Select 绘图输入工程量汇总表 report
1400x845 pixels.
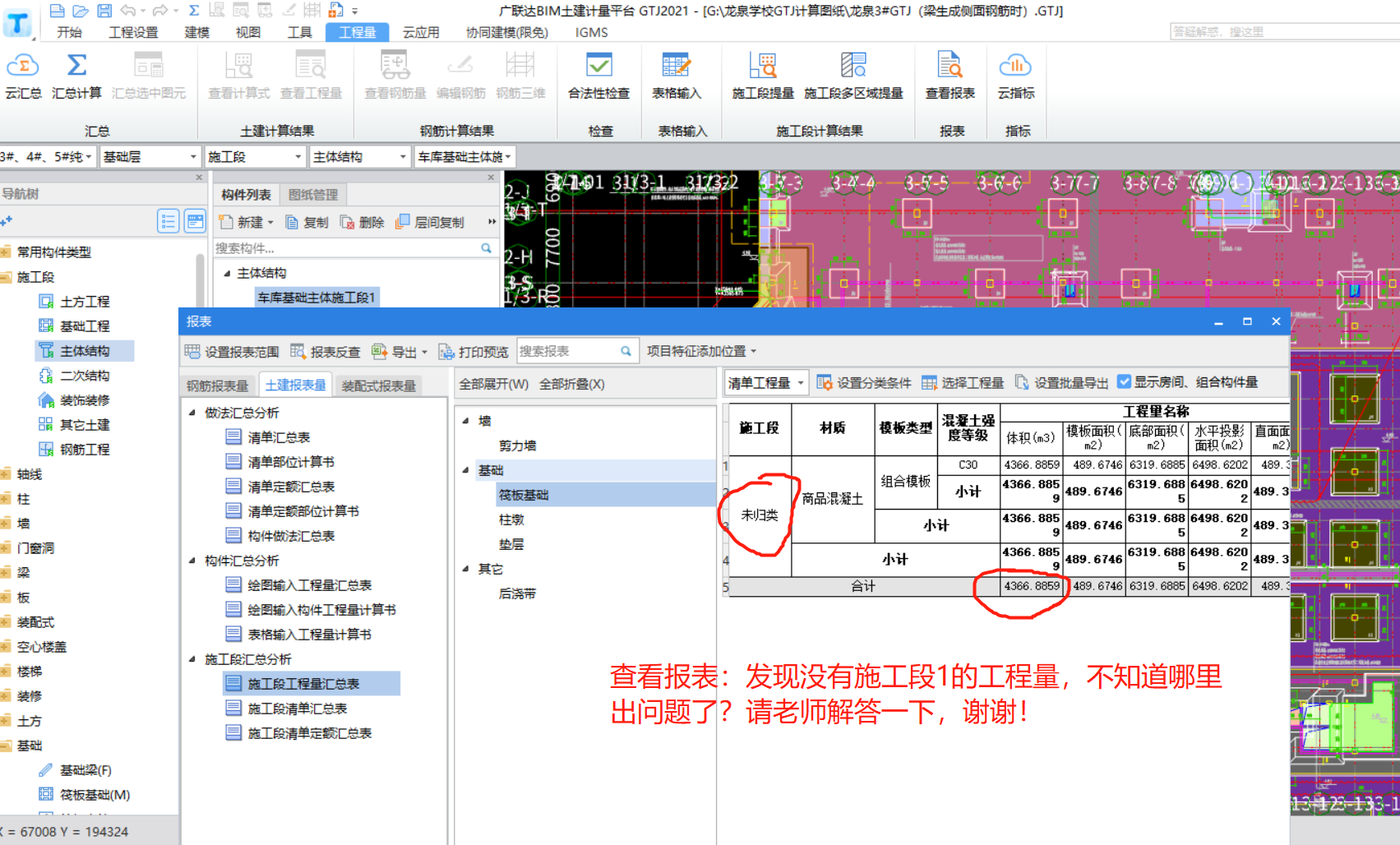click(x=309, y=585)
